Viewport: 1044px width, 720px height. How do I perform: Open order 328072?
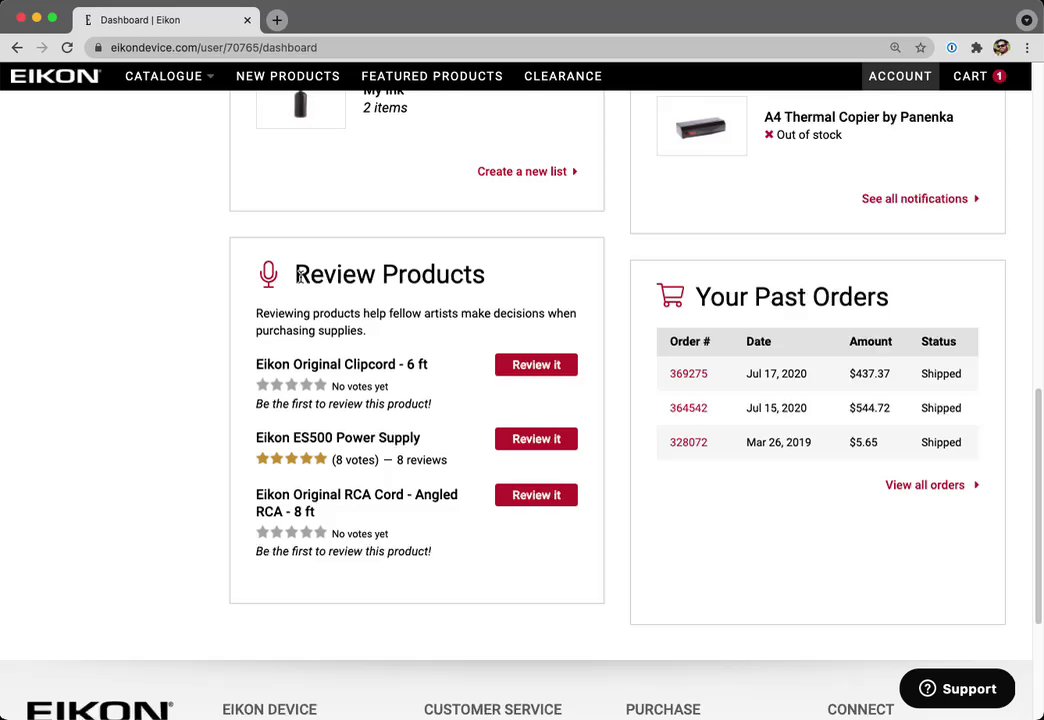pos(688,442)
